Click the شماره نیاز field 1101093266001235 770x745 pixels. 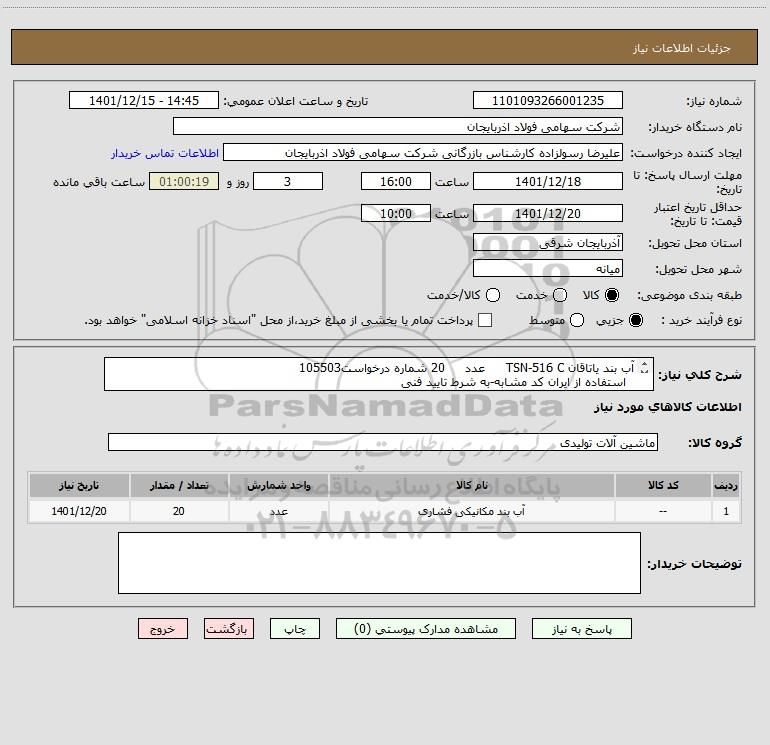tap(548, 100)
